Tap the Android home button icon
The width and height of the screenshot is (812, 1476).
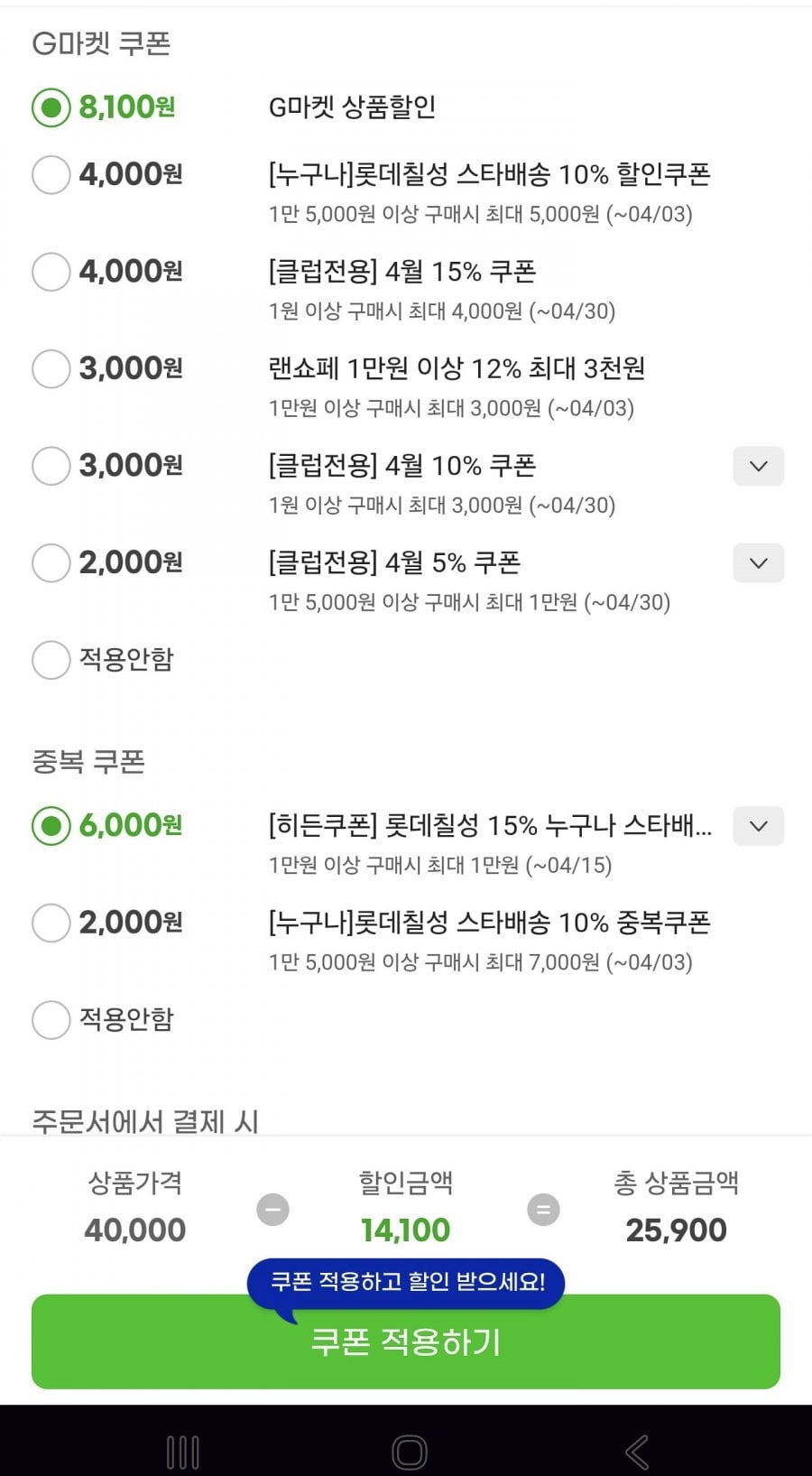coord(409,1453)
